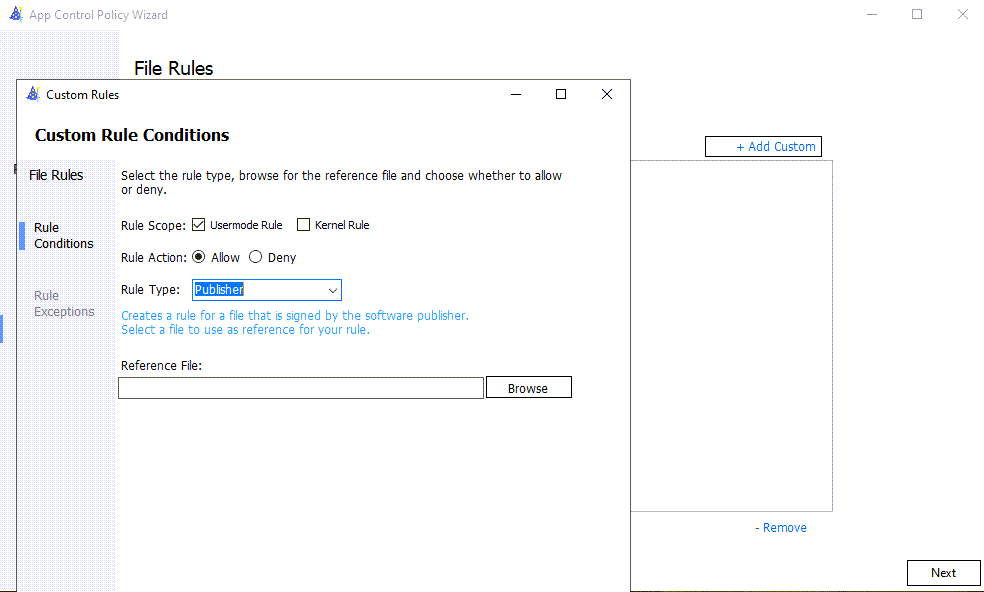Select the Deny rule action
Viewport: 984px width, 592px height.
pos(253,257)
